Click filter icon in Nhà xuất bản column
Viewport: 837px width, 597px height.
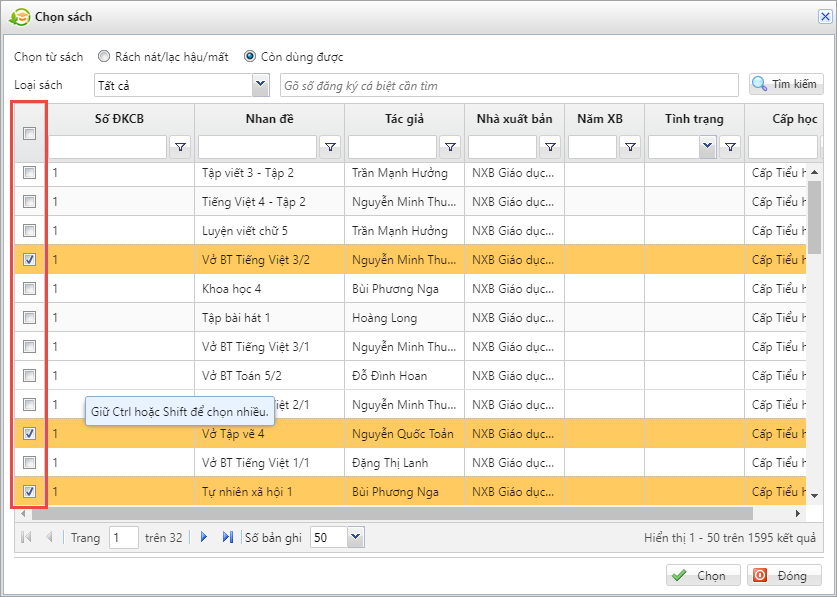coord(550,148)
